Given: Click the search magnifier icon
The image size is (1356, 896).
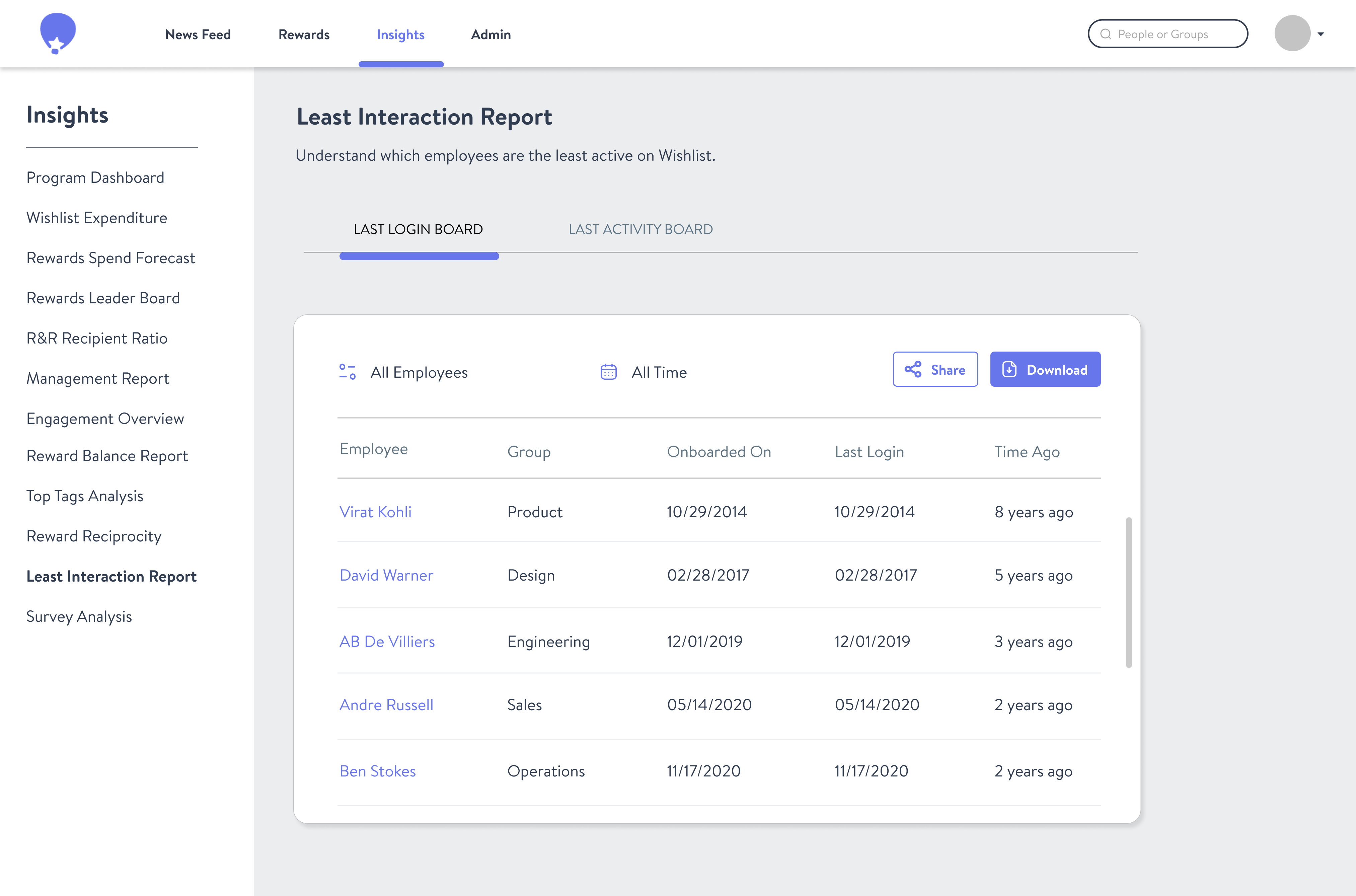Looking at the screenshot, I should click(x=1106, y=34).
